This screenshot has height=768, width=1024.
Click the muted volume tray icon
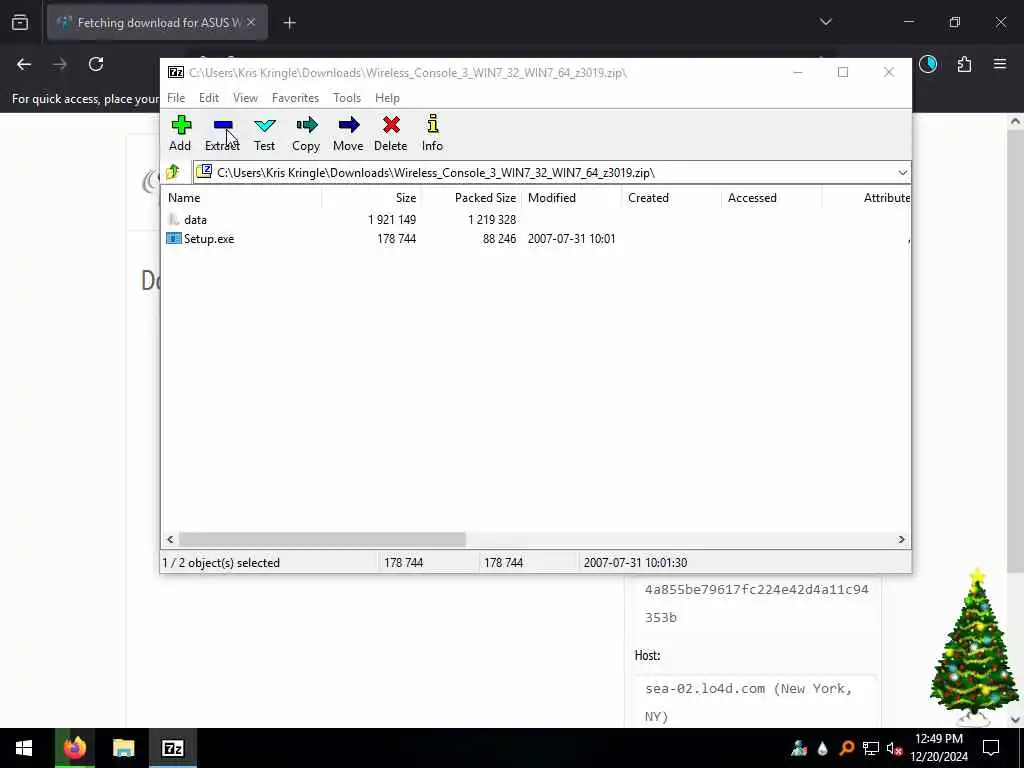coord(894,749)
